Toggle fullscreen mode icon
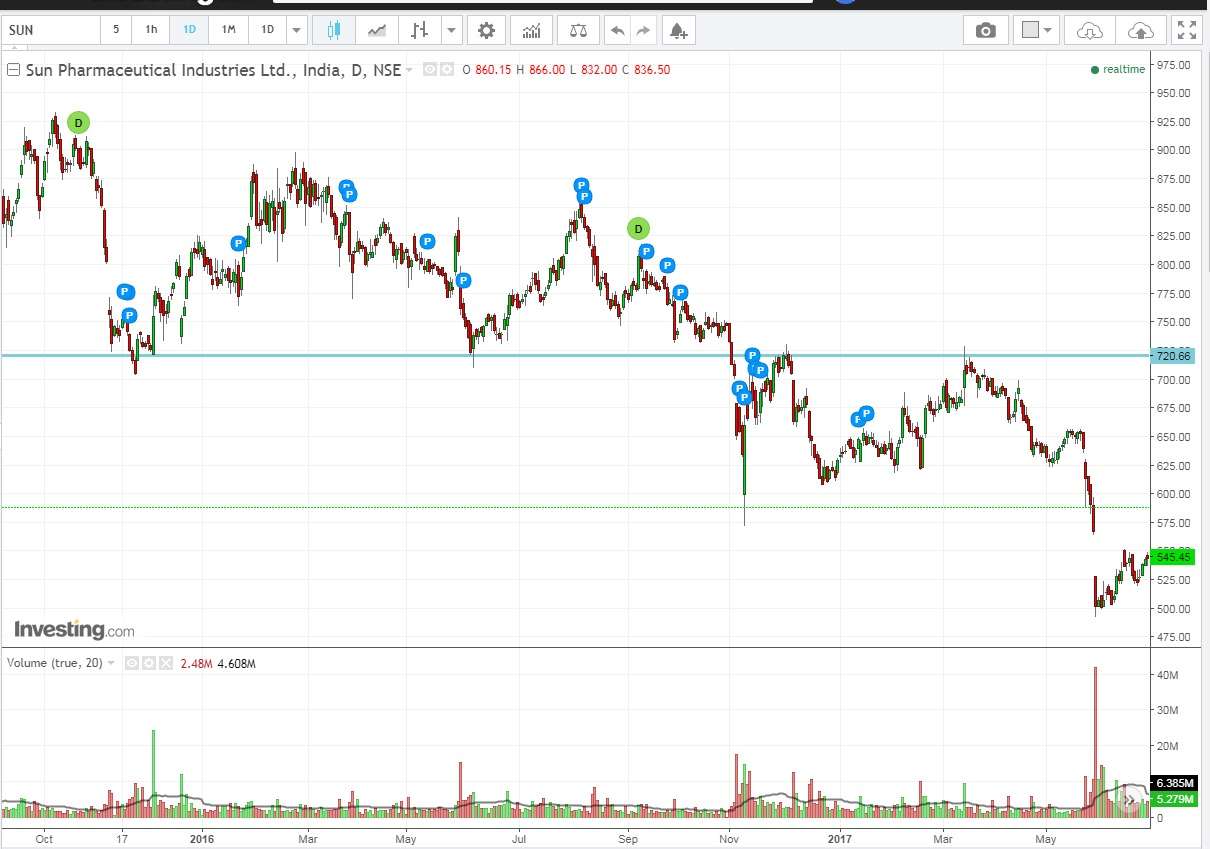The width and height of the screenshot is (1210, 849). tap(1187, 30)
